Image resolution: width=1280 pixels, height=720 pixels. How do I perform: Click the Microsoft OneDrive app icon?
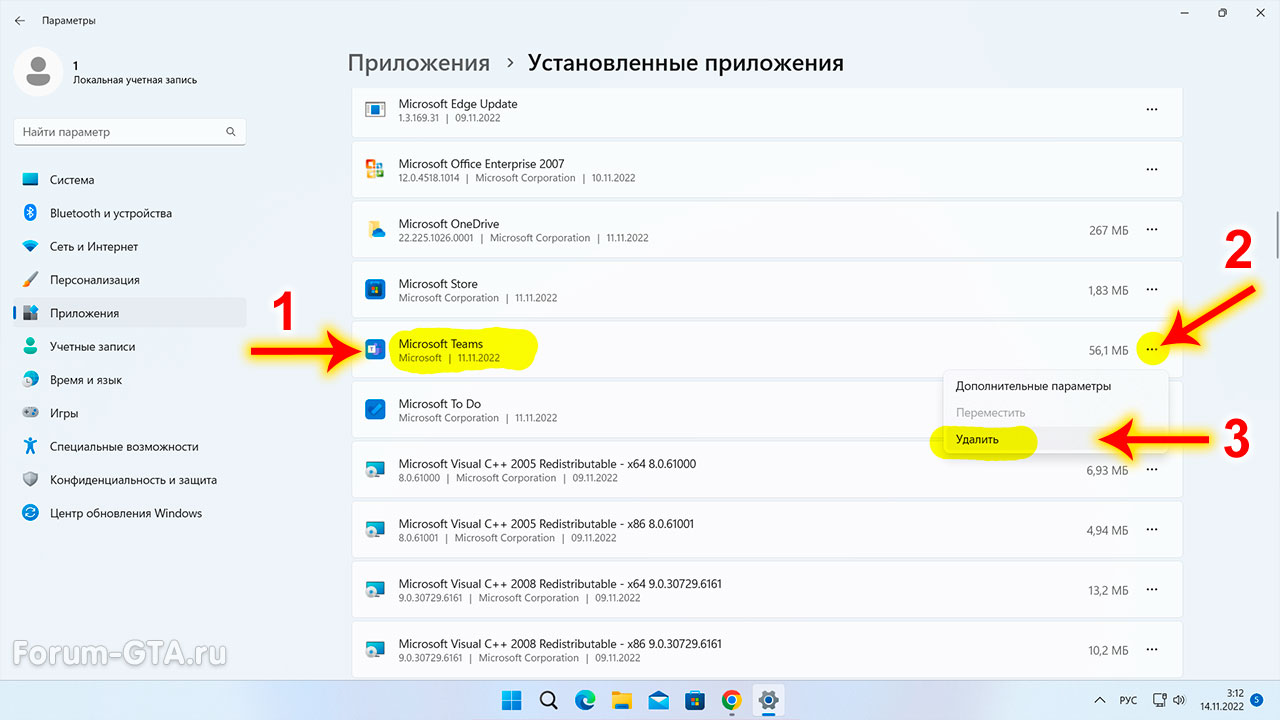click(x=375, y=230)
